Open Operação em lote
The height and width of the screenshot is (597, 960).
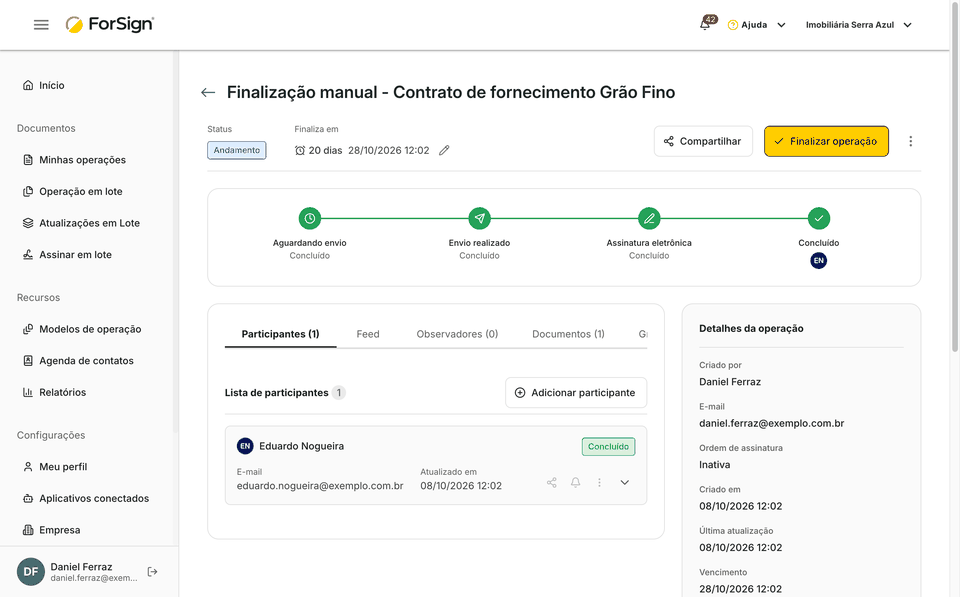point(72,192)
